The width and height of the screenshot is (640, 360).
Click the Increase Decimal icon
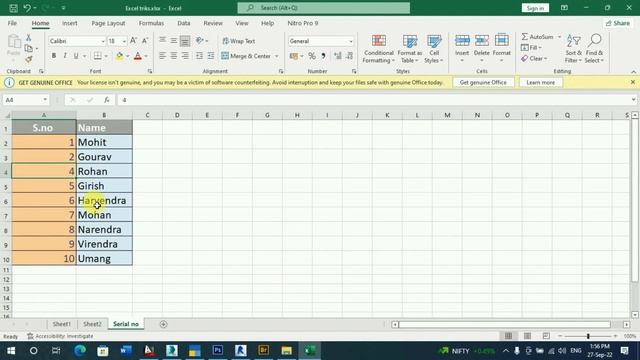click(x=338, y=56)
